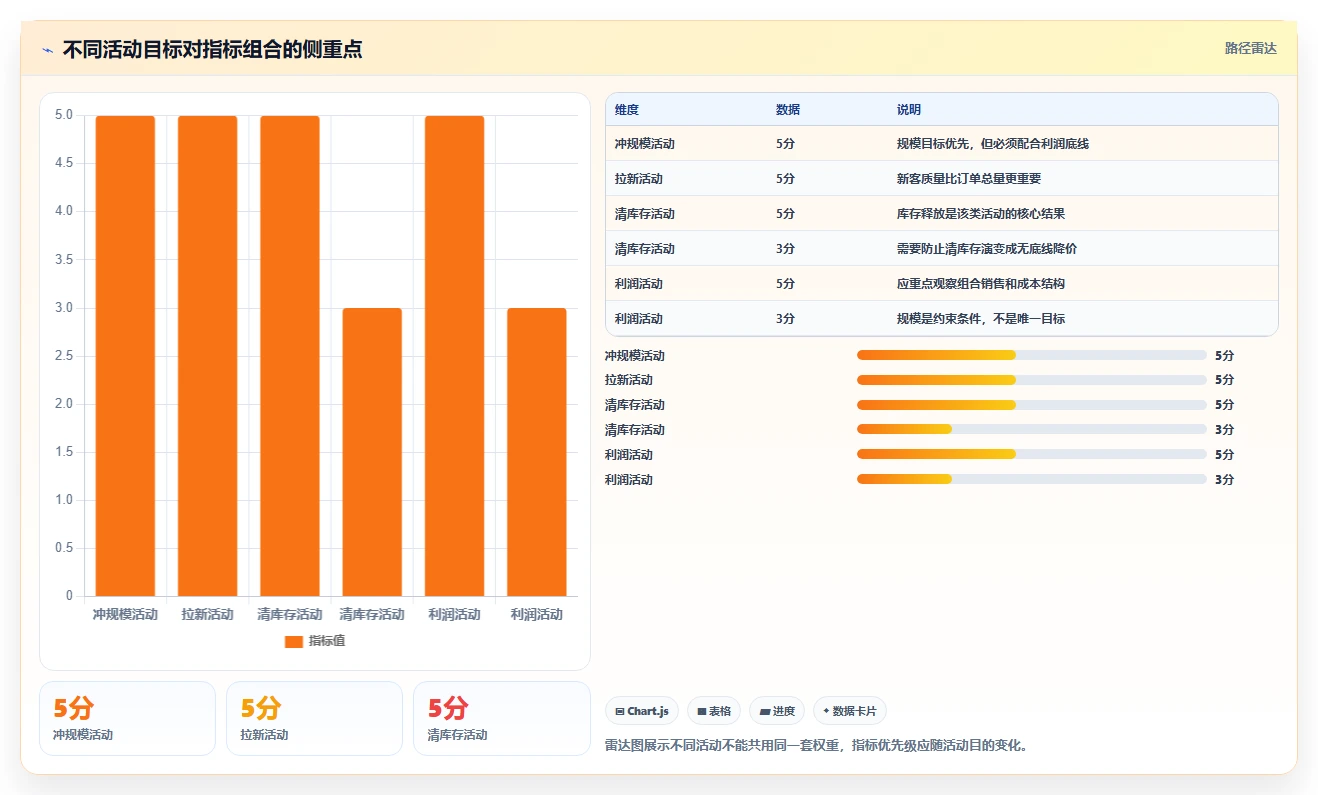Click the 数据 column header

click(x=788, y=110)
